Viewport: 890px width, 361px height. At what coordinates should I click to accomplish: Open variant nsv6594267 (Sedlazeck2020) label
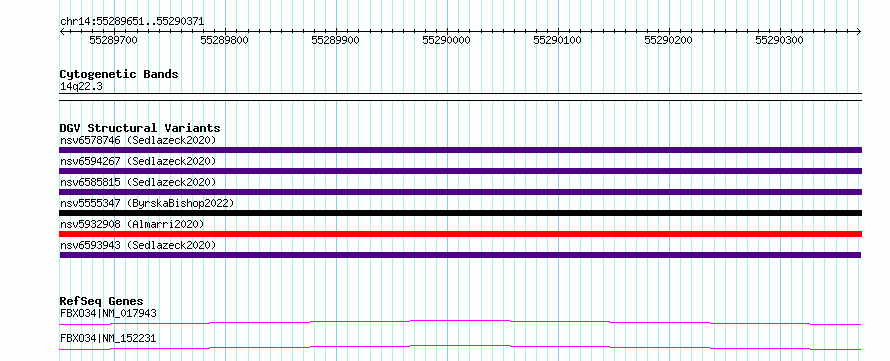point(138,161)
